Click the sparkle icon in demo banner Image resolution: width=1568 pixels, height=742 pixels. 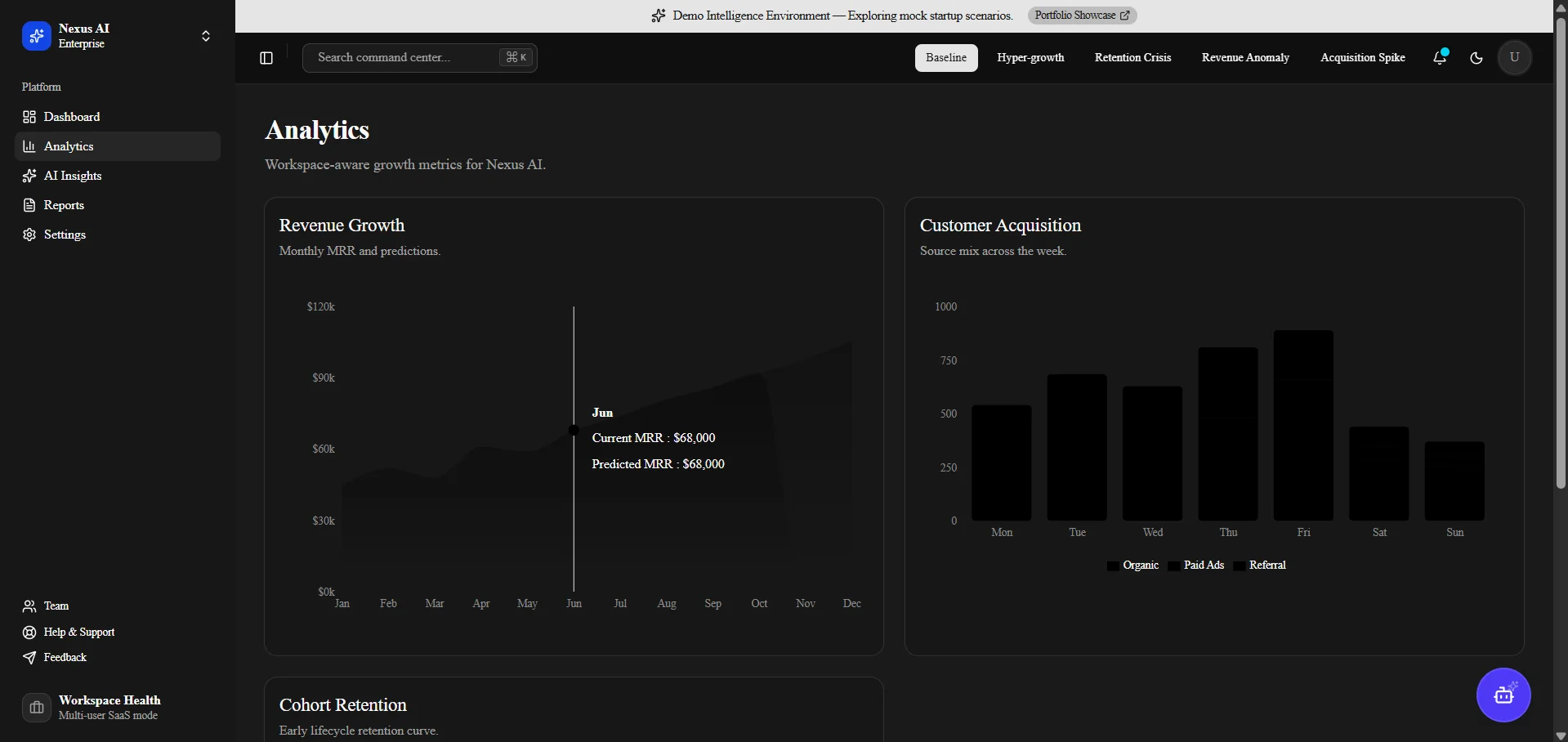[659, 16]
